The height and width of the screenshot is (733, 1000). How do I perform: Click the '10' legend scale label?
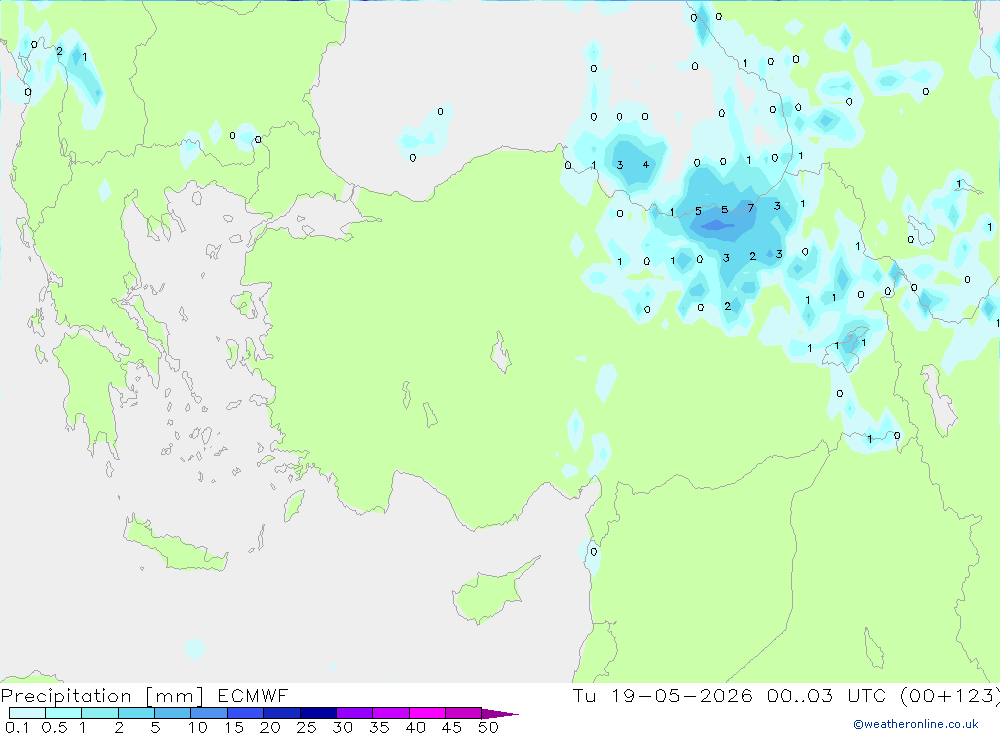coord(198,727)
